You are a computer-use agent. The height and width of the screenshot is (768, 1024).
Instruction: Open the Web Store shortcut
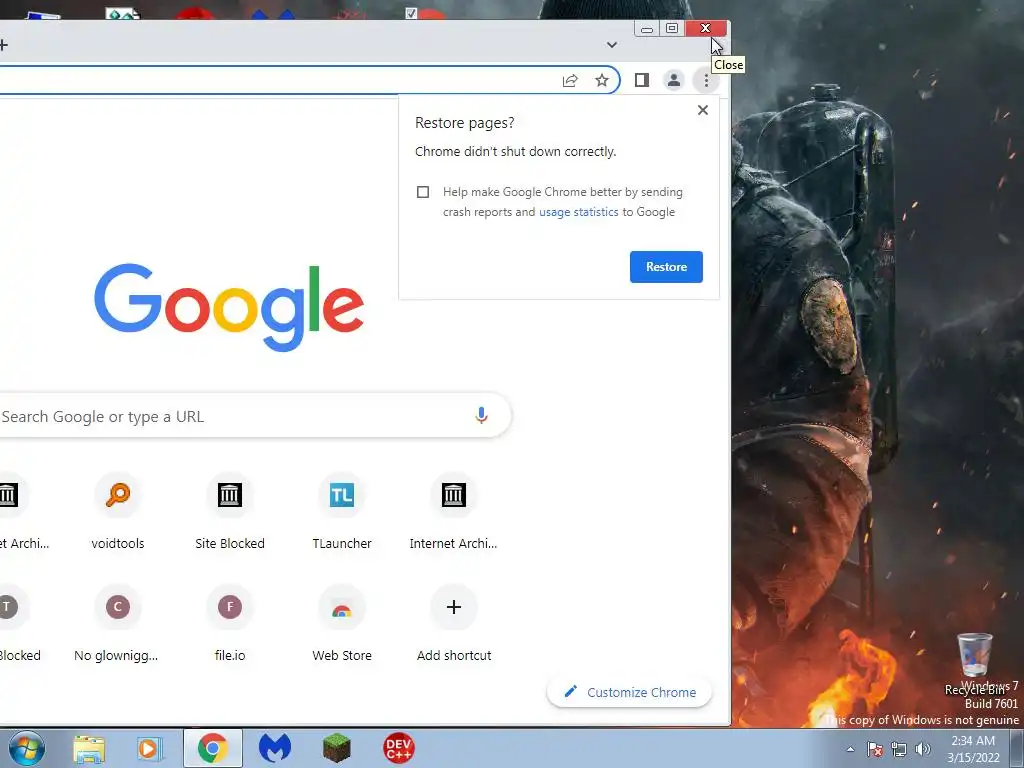point(342,624)
